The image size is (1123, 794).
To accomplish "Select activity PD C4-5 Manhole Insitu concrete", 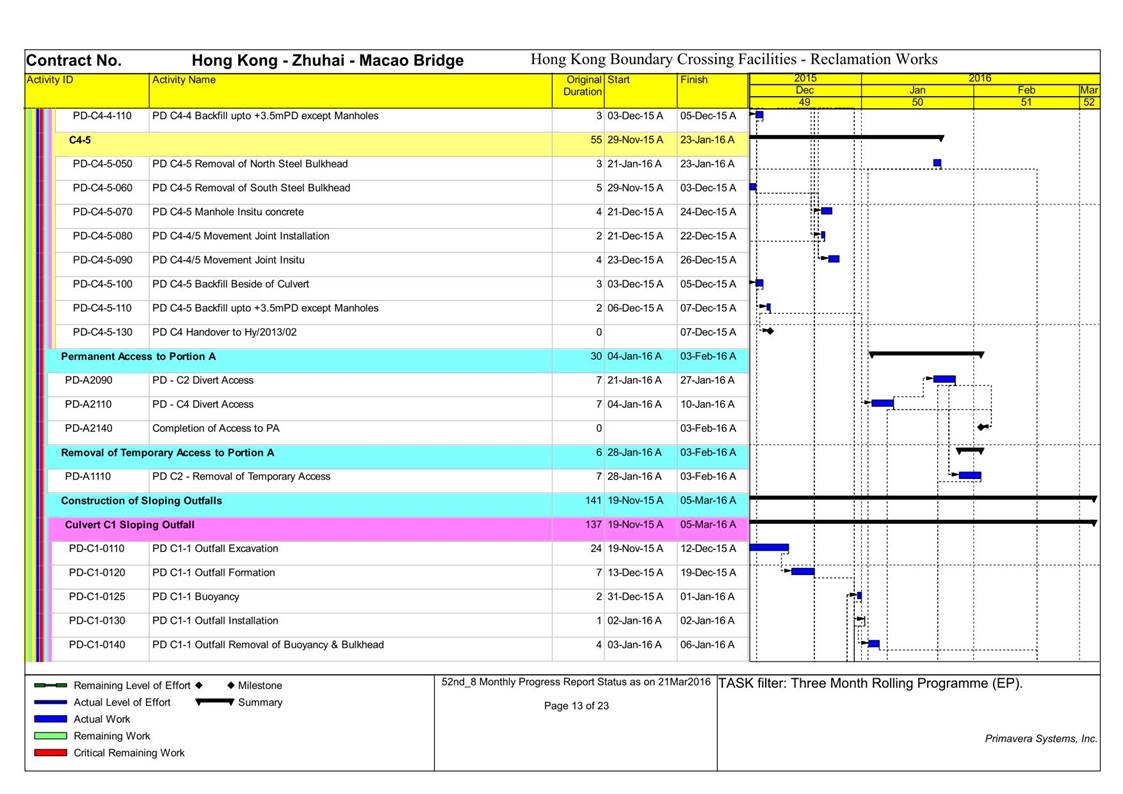I will 228,212.
